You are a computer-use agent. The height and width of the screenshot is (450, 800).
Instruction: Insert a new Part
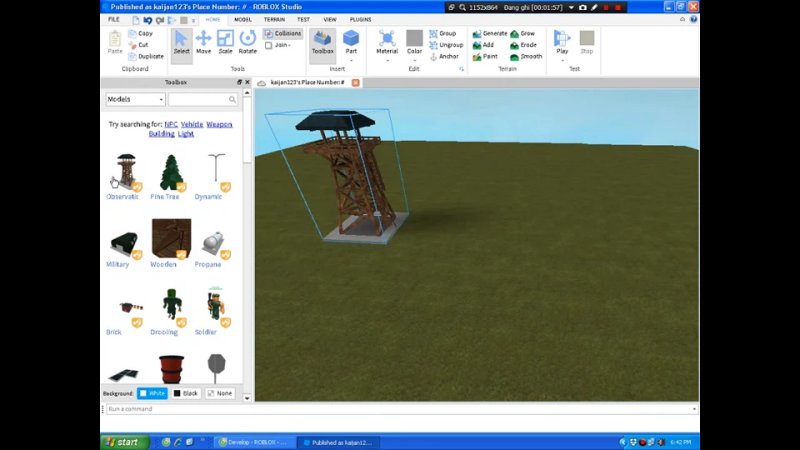[x=351, y=42]
